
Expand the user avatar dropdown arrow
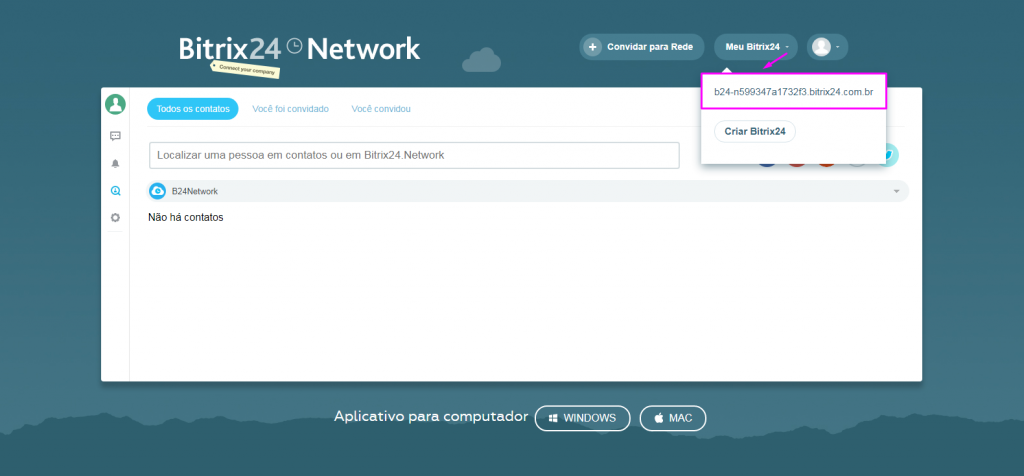click(x=838, y=48)
